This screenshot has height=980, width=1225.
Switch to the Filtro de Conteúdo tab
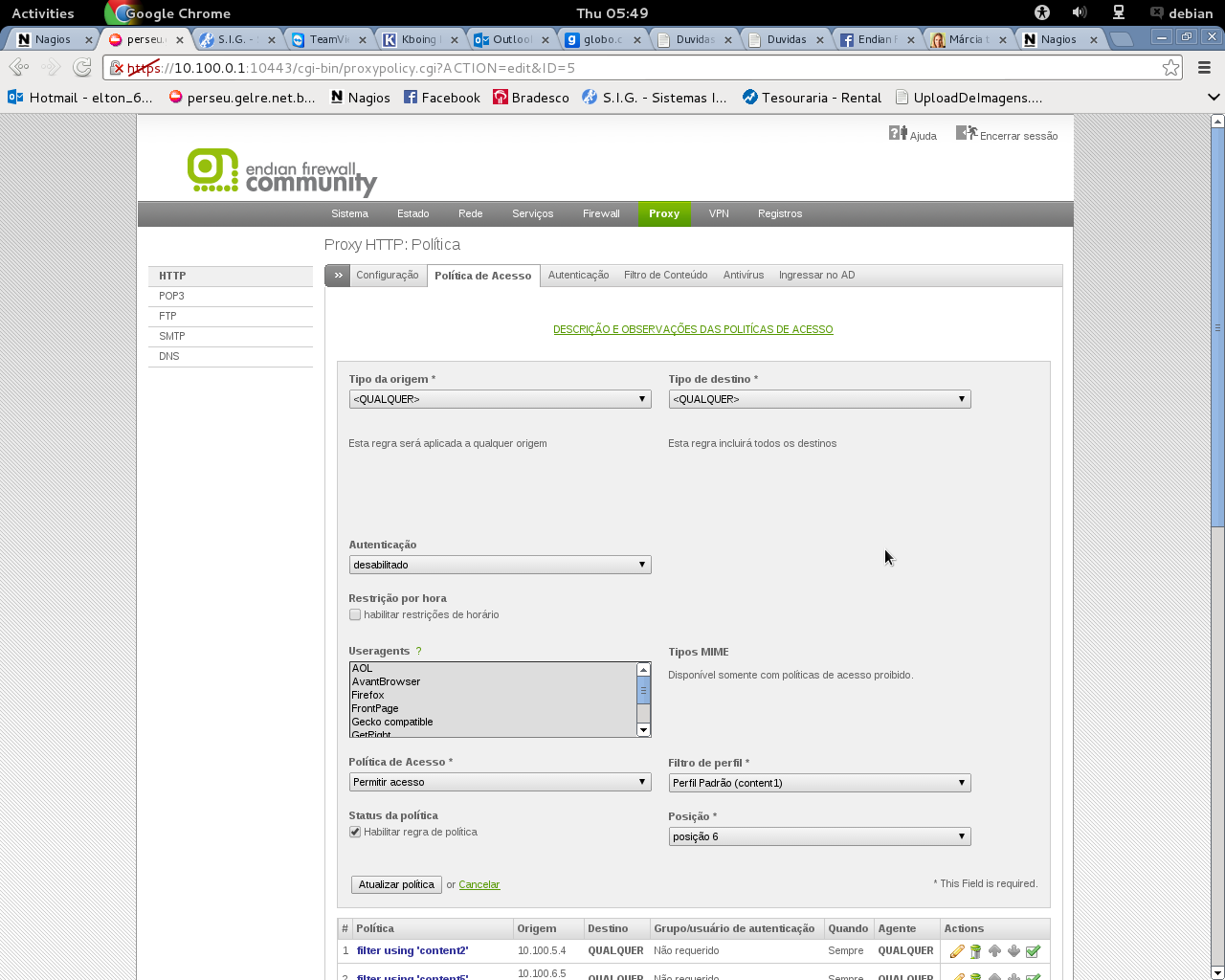(666, 275)
